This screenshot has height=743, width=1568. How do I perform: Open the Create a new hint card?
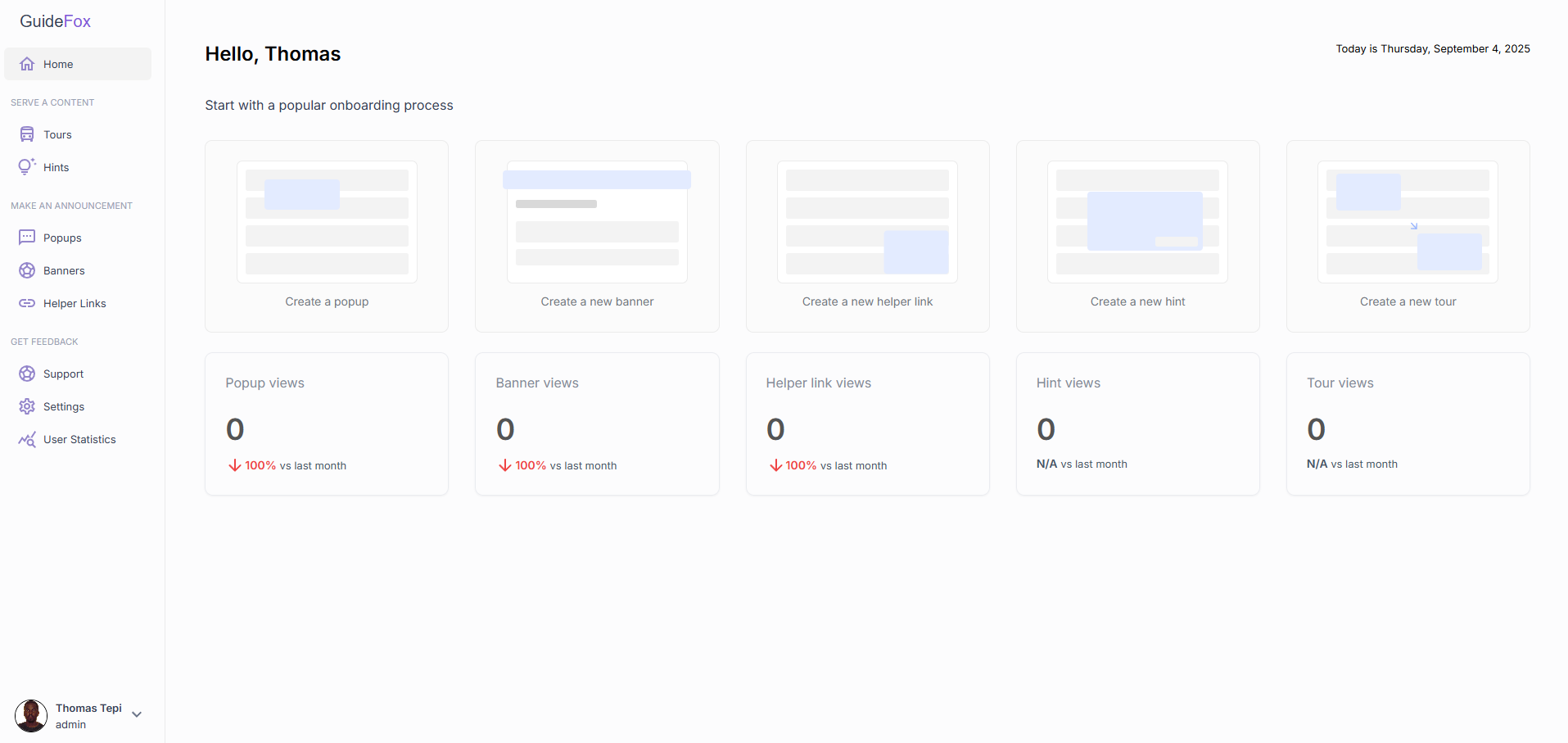1137,236
